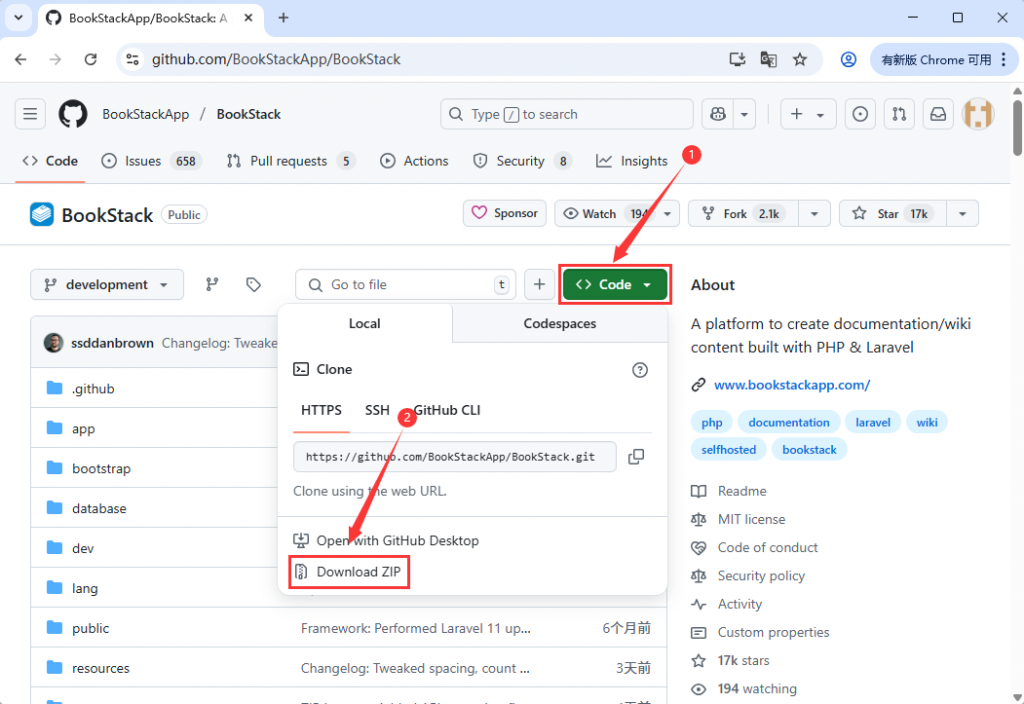Click the GitHub Octocat logo
The width and height of the screenshot is (1024, 704).
[73, 114]
